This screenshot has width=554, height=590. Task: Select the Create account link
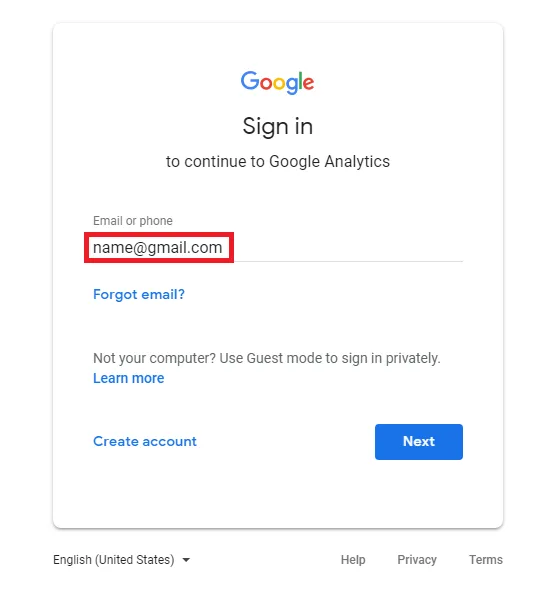[x=145, y=441]
